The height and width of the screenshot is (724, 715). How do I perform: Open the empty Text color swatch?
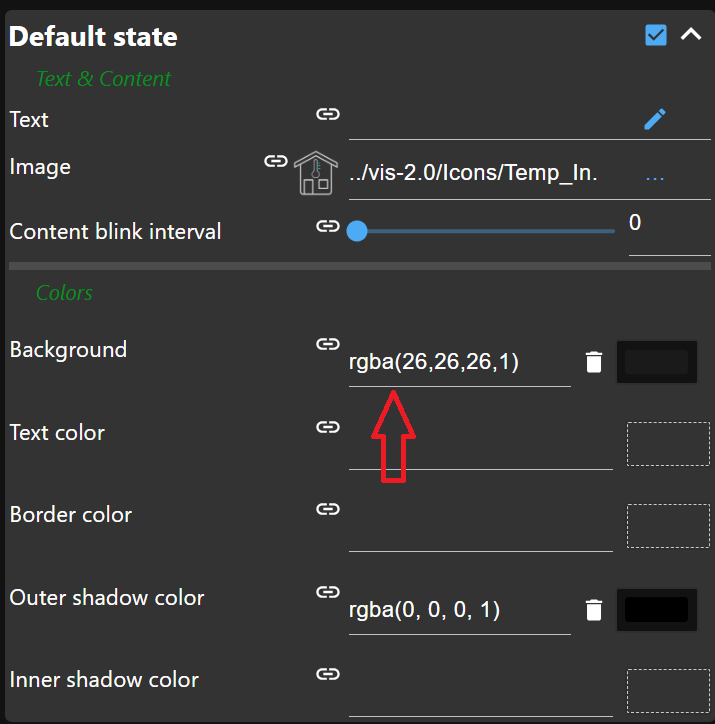coord(668,444)
